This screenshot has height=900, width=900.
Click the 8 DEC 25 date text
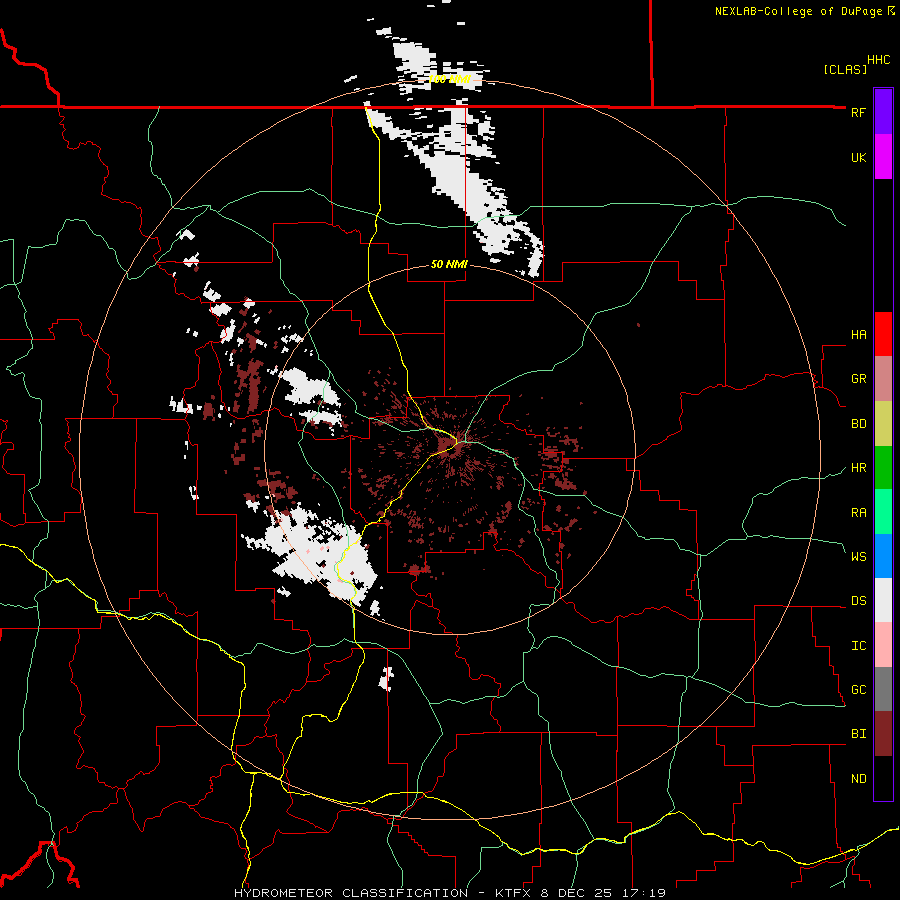pyautogui.click(x=577, y=893)
